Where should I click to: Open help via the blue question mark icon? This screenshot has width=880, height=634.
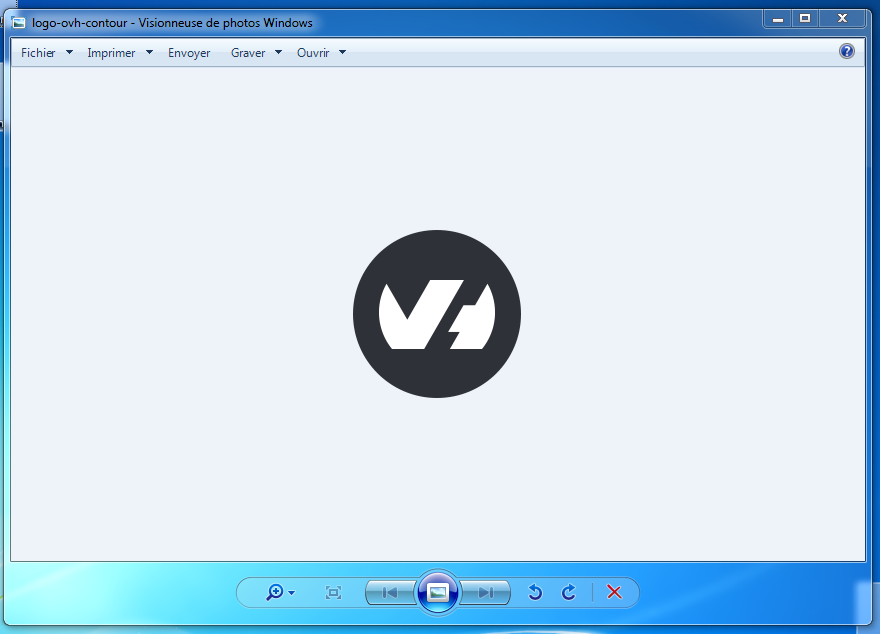(847, 52)
